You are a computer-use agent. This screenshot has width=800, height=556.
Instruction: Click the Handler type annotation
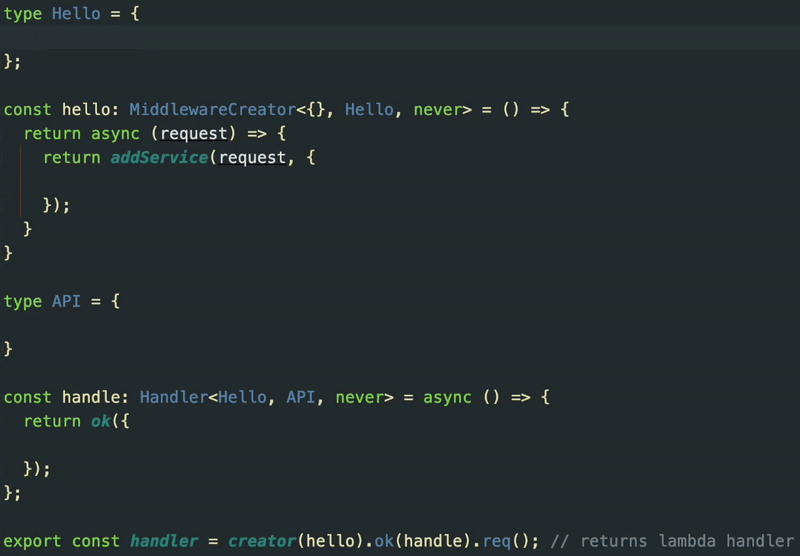(x=173, y=398)
